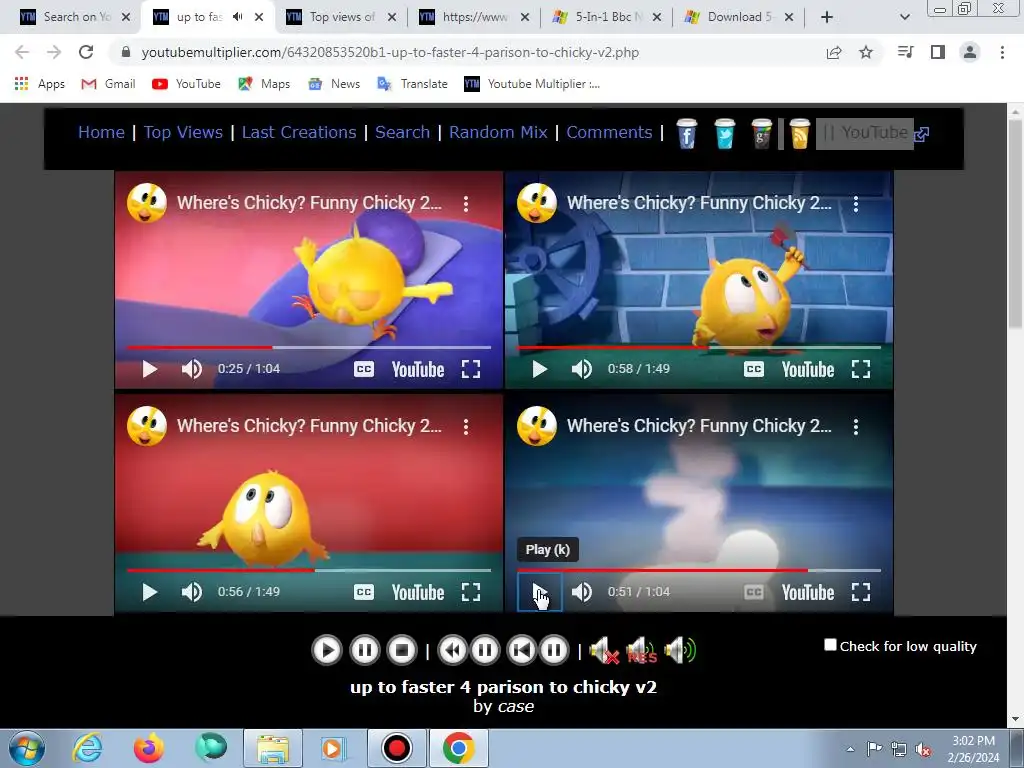1024x768 pixels.
Task: Enter fullscreen on the bottom-right video
Action: (x=861, y=592)
